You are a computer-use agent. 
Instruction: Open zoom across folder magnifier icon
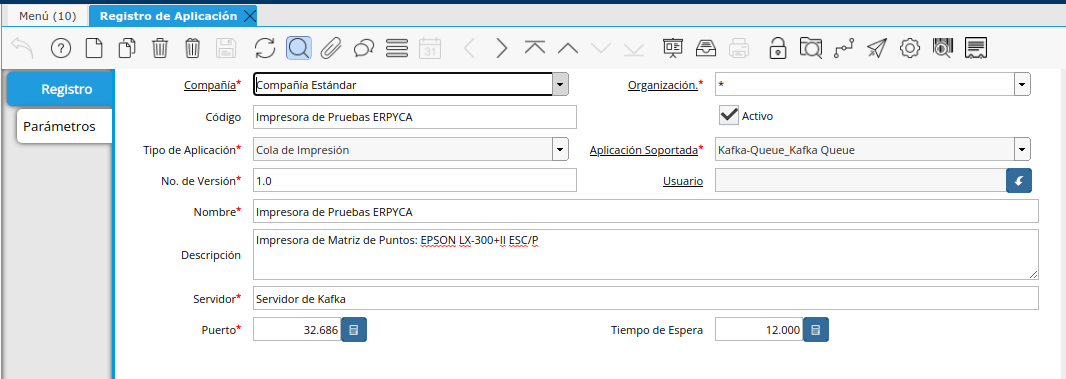pyautogui.click(x=811, y=48)
